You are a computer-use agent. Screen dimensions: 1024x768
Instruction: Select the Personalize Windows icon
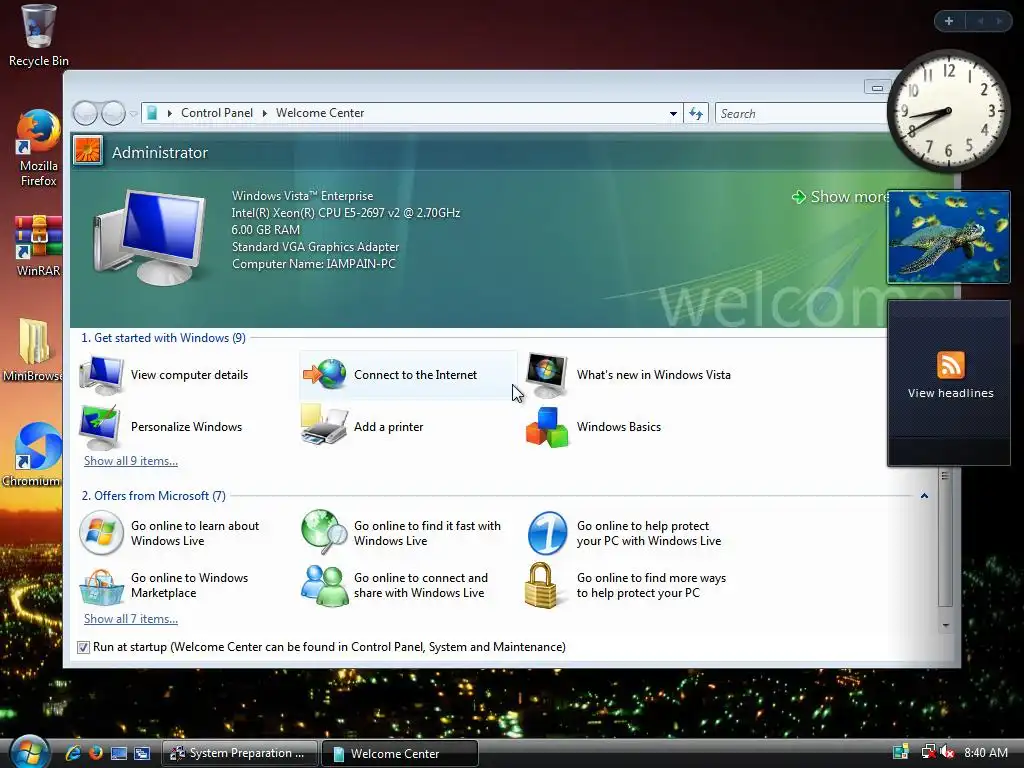100,426
